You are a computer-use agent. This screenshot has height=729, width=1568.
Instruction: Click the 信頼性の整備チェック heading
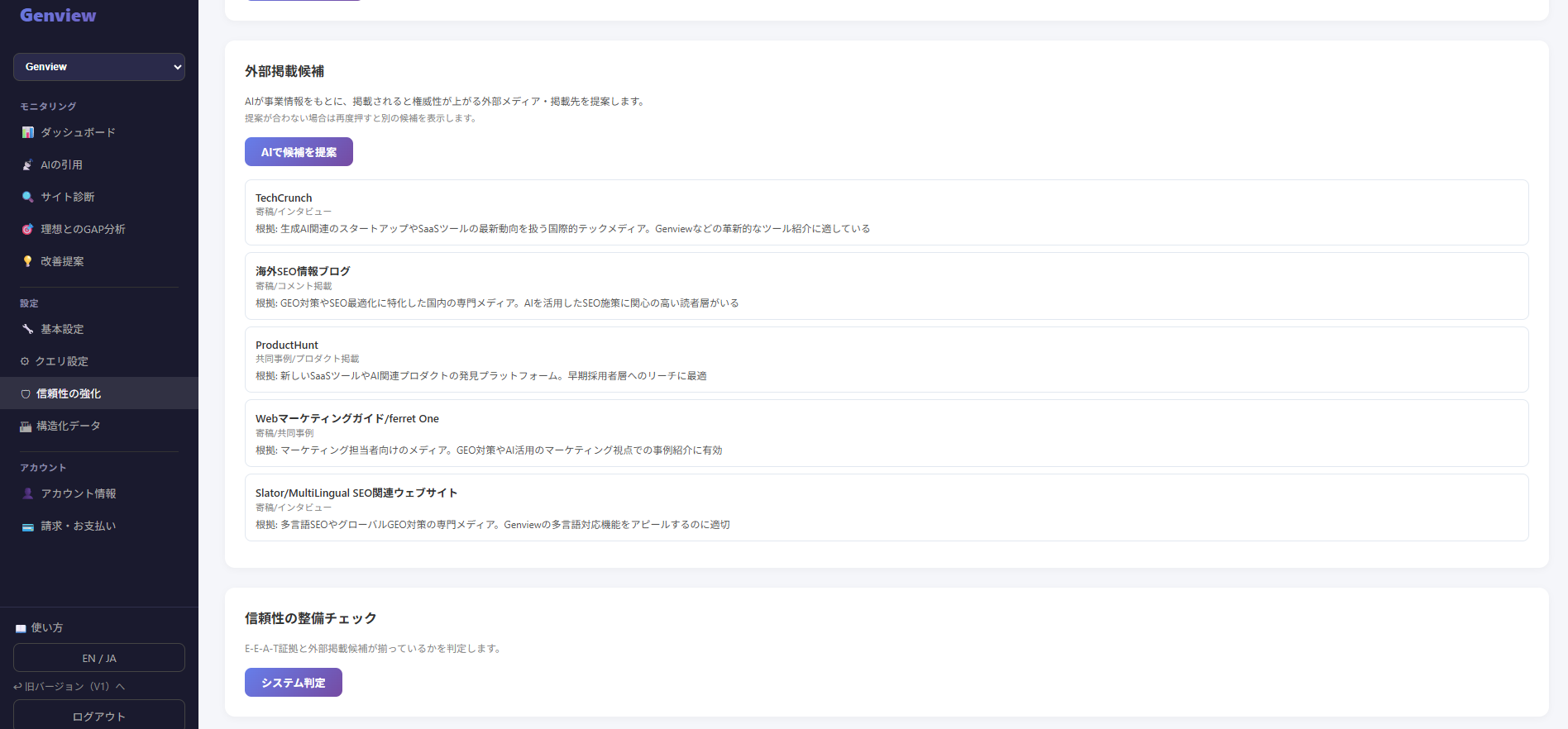(311, 618)
